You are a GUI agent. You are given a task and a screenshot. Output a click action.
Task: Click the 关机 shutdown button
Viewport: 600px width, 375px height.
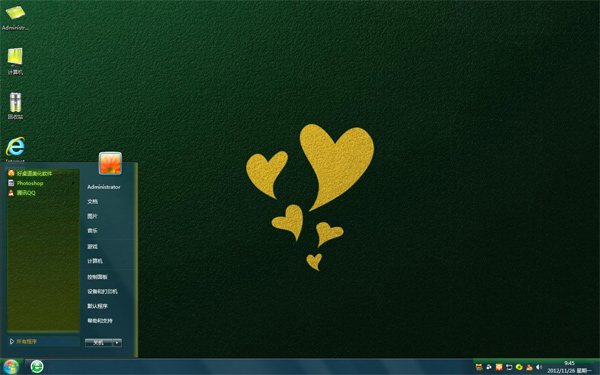point(98,343)
